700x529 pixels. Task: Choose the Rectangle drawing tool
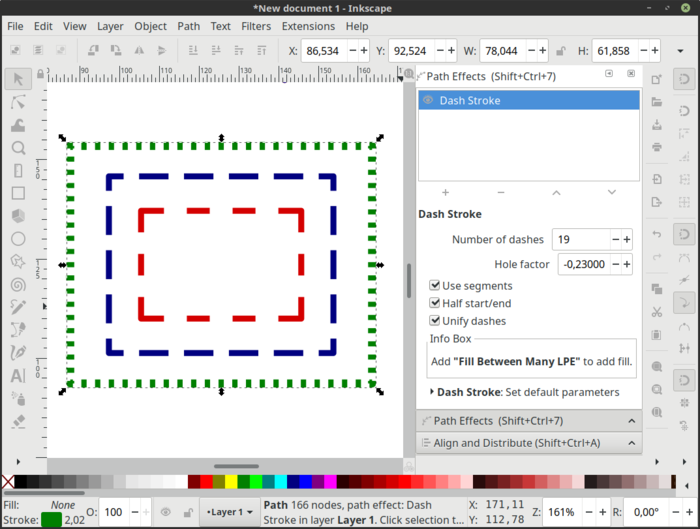[x=18, y=193]
